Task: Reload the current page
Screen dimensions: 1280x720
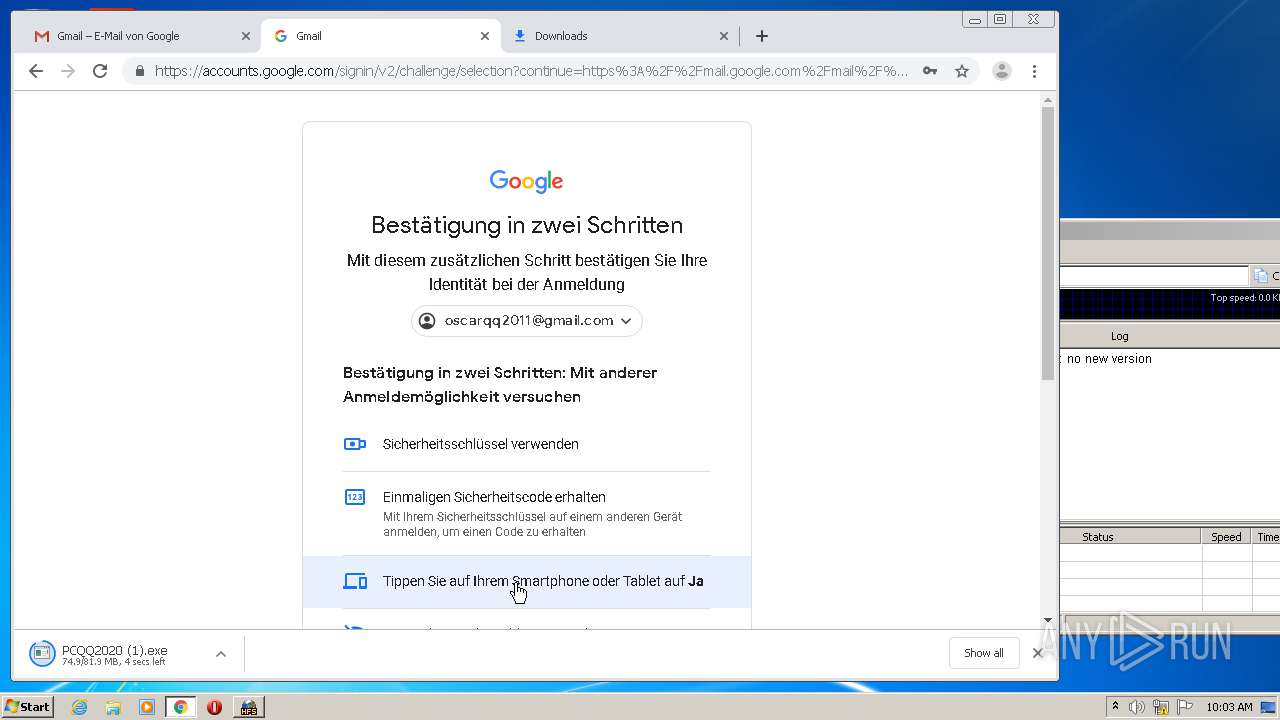Action: tap(100, 71)
